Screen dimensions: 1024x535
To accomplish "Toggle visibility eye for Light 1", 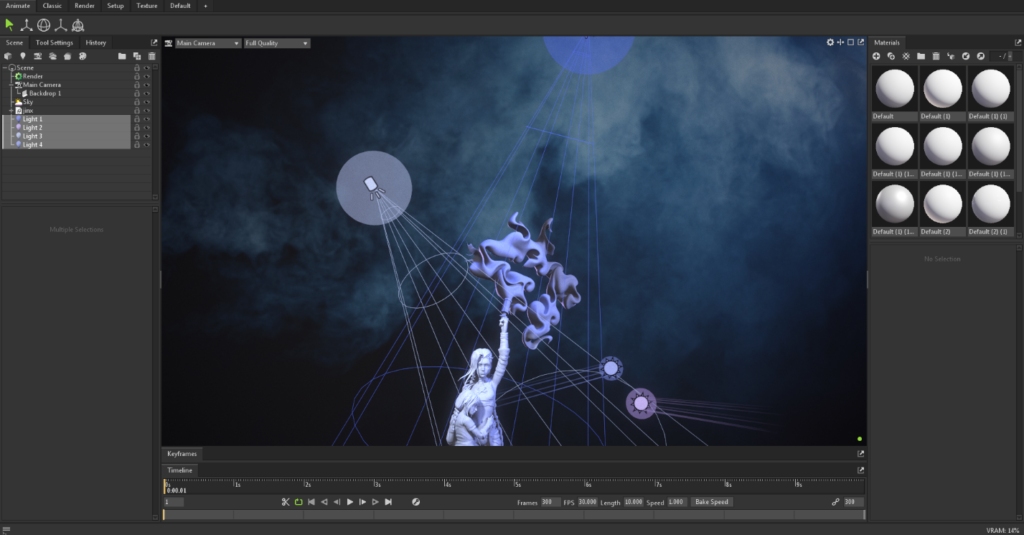I will (x=146, y=120).
